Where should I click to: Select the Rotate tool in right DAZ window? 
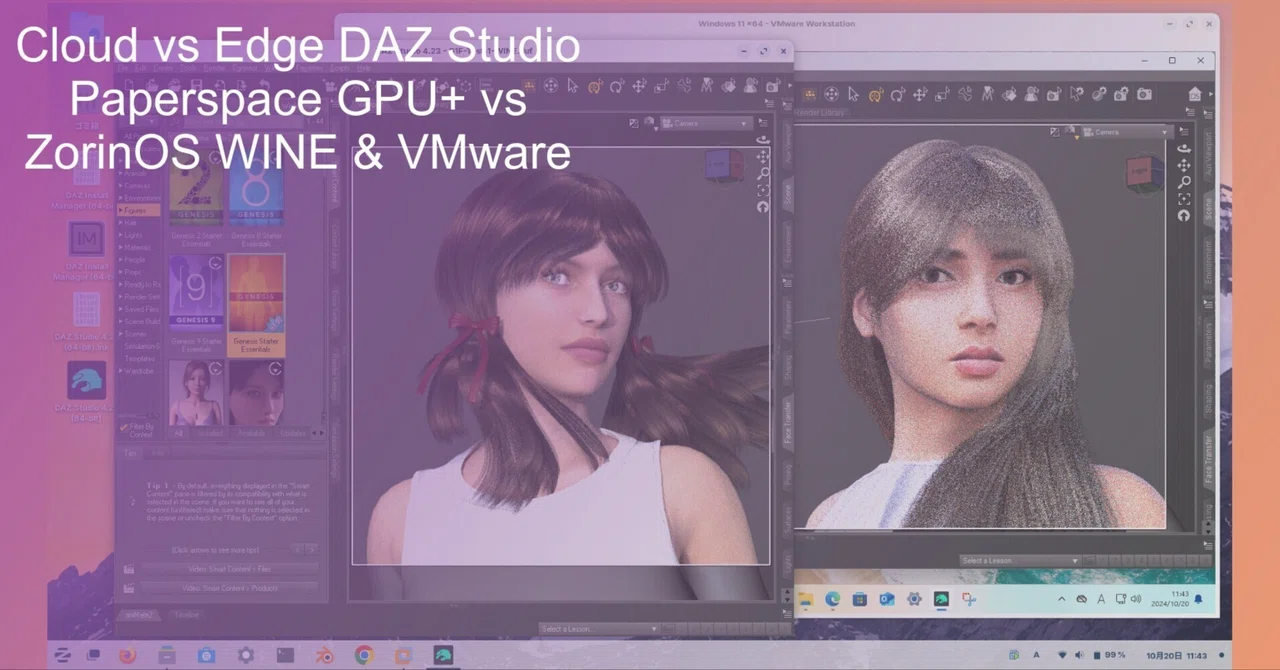tap(897, 94)
